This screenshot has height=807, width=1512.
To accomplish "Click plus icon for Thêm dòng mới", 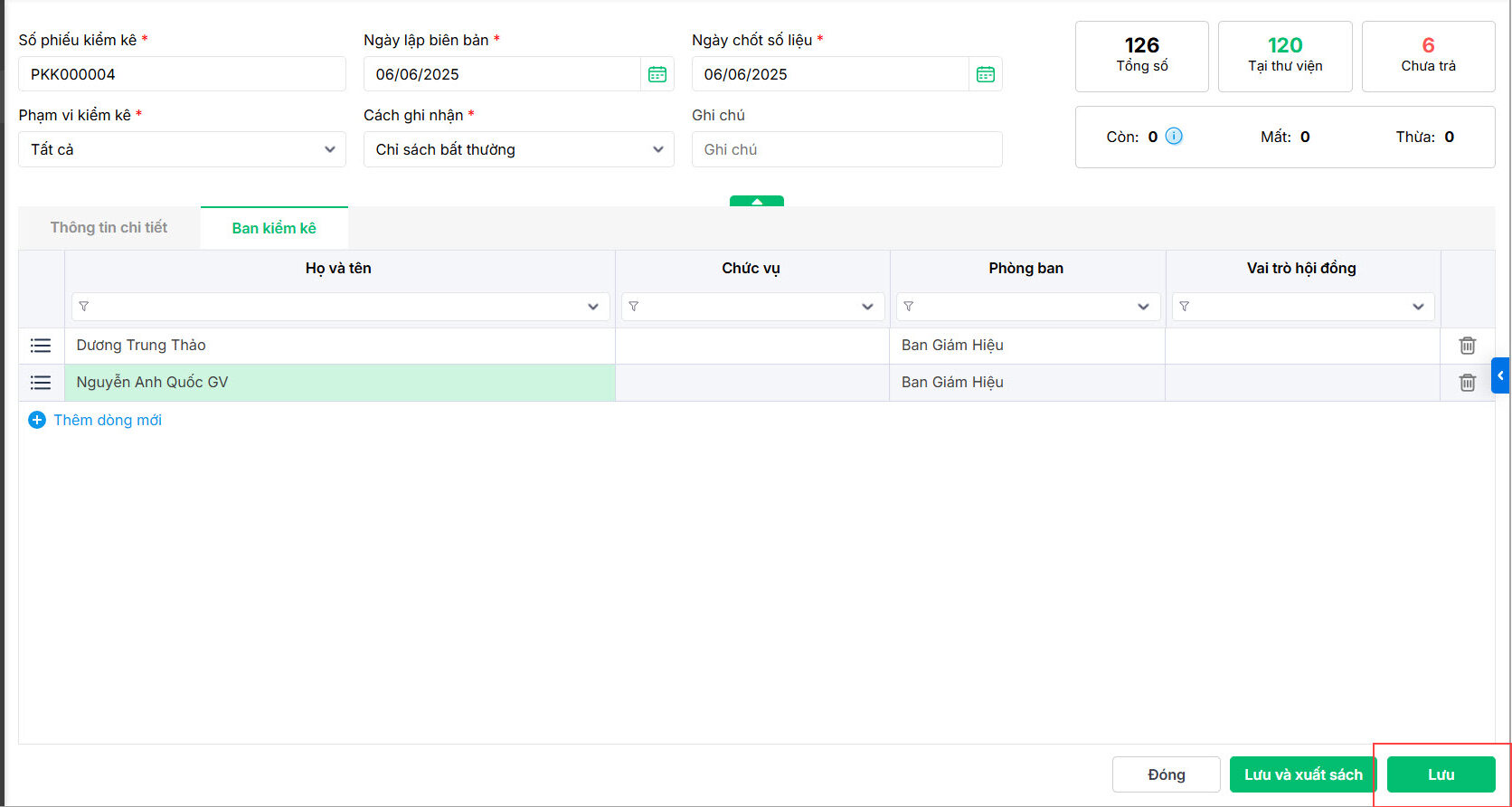I will pyautogui.click(x=37, y=420).
